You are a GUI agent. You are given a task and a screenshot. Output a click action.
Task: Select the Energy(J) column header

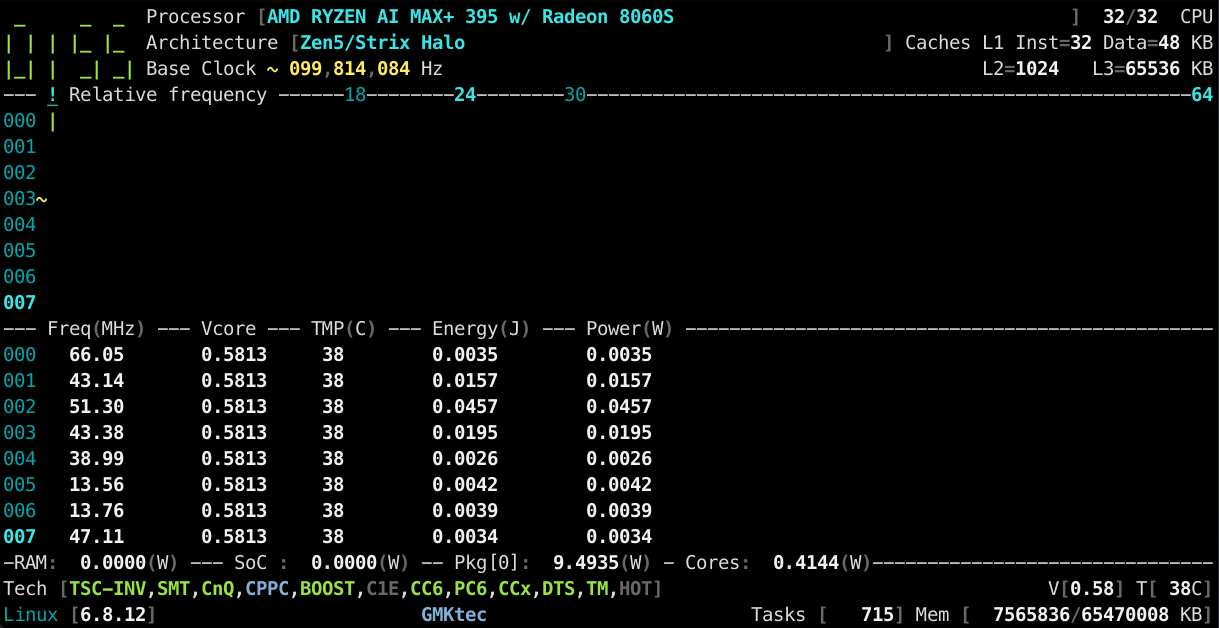tap(481, 329)
